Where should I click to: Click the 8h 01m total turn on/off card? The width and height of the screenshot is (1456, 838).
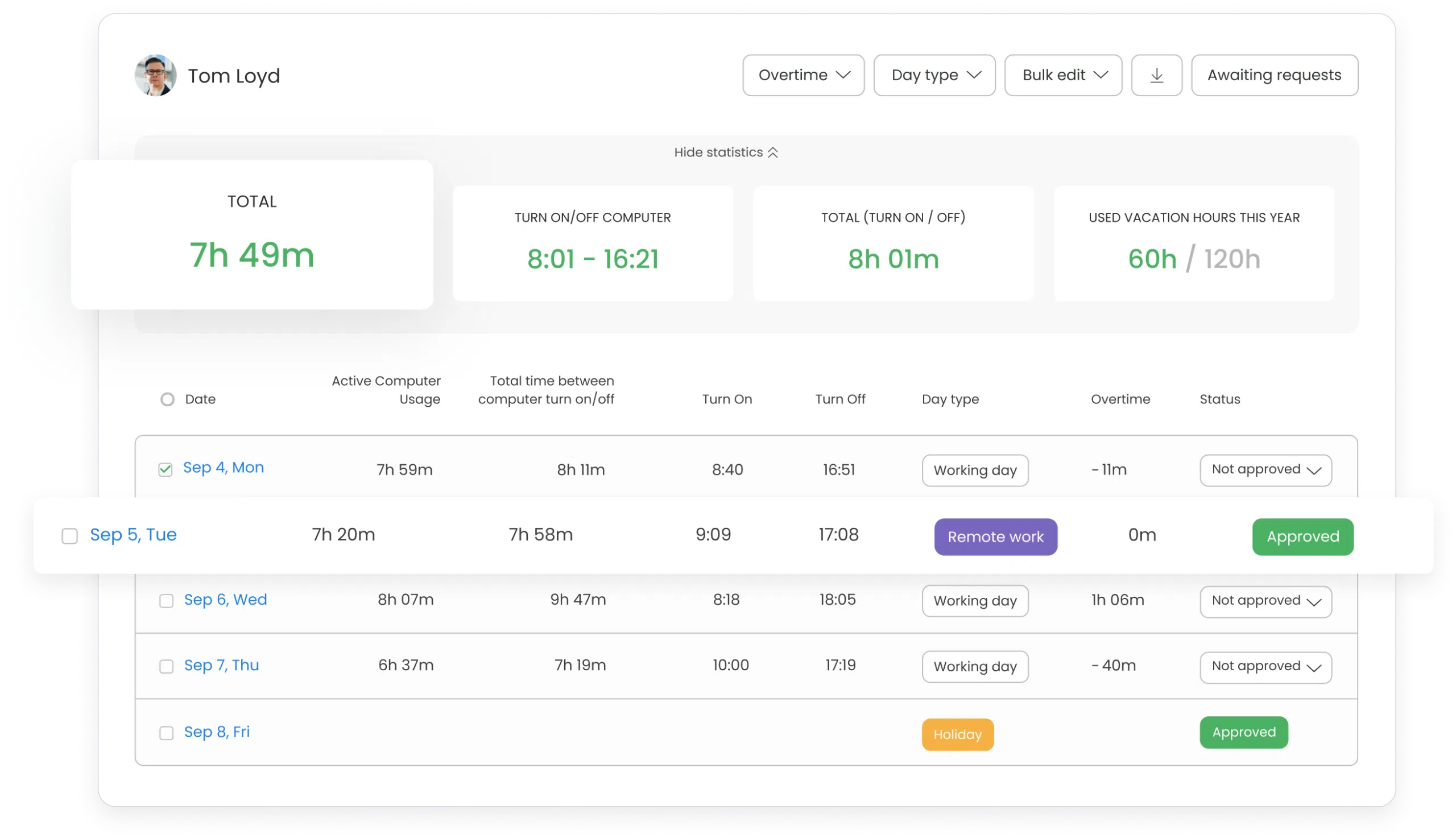coord(893,243)
